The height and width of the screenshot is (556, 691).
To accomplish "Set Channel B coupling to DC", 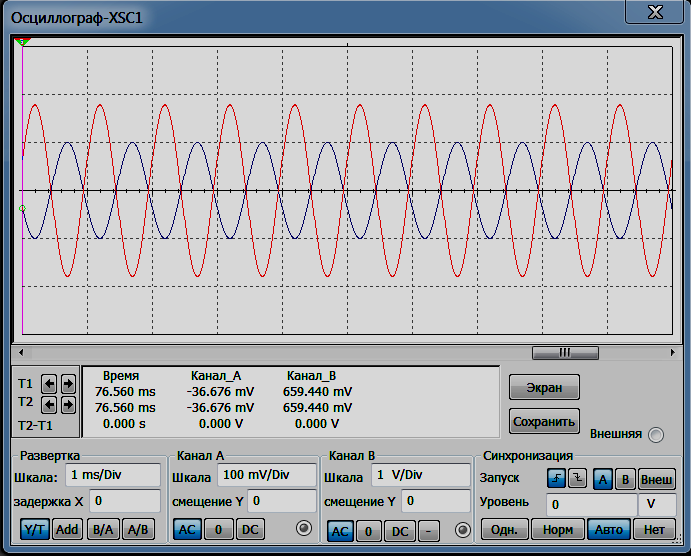I will 400,531.
